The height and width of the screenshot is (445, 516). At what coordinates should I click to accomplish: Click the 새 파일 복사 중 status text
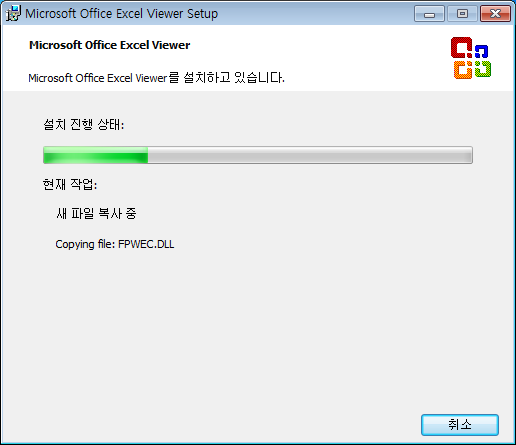coord(96,214)
